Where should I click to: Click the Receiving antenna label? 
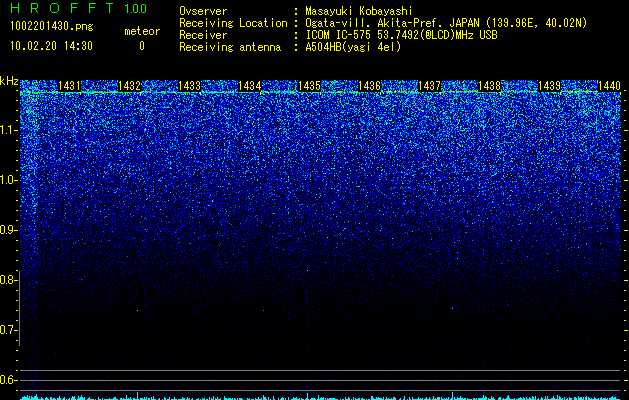230,47
